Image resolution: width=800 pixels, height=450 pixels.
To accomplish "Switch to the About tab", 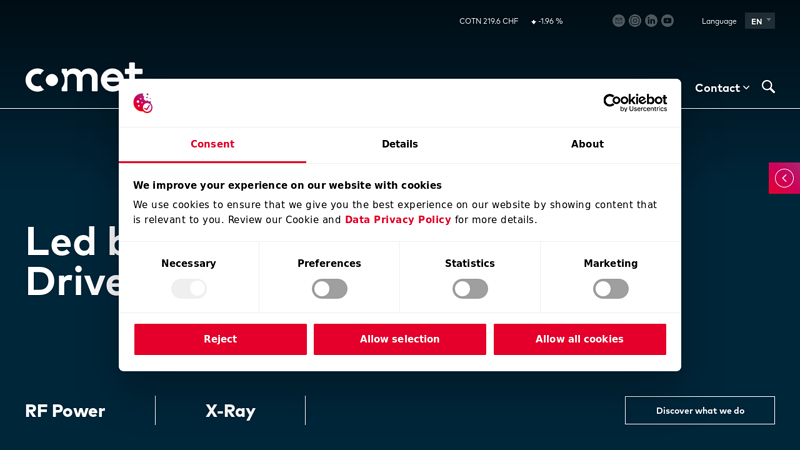I will 587,144.
